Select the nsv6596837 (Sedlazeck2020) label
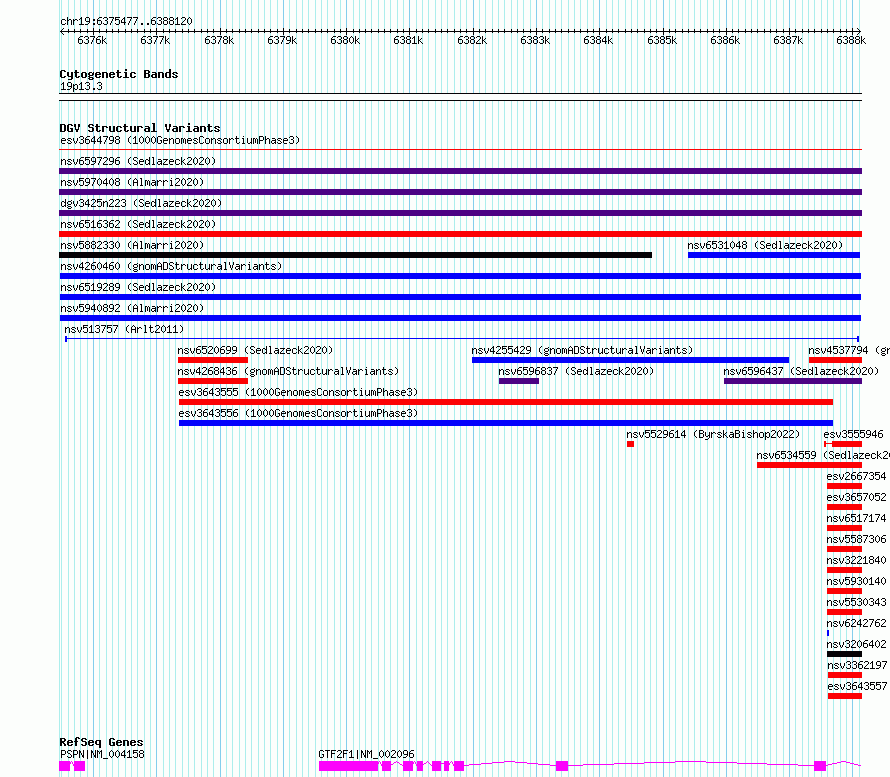890x777 pixels. pyautogui.click(x=576, y=371)
